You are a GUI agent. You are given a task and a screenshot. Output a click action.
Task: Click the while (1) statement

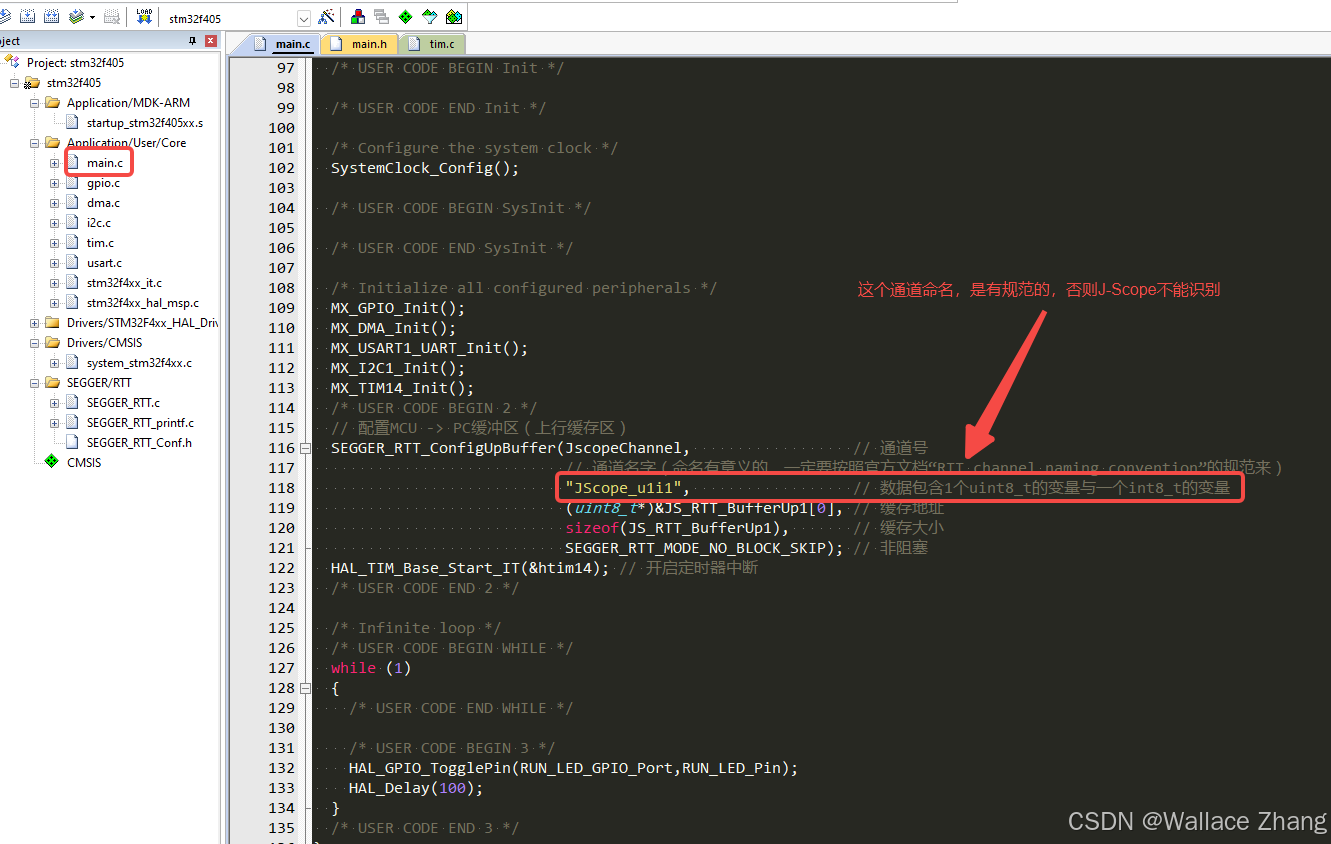point(371,668)
